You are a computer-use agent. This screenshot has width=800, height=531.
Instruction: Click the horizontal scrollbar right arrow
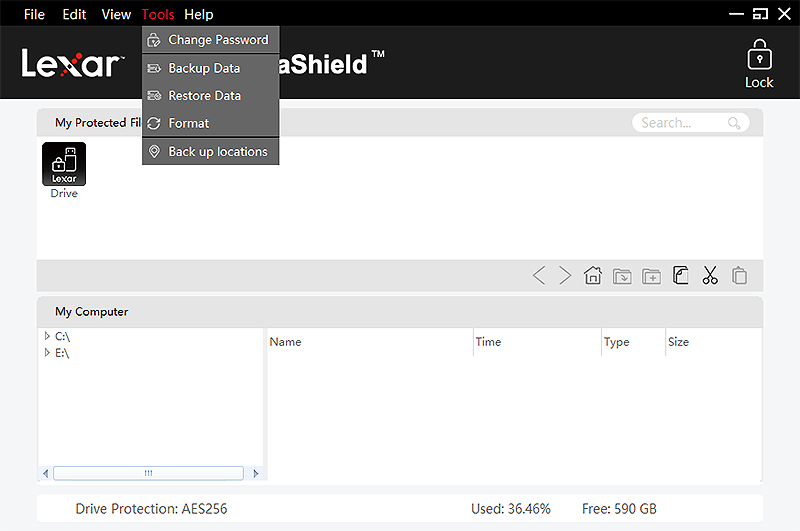point(256,473)
